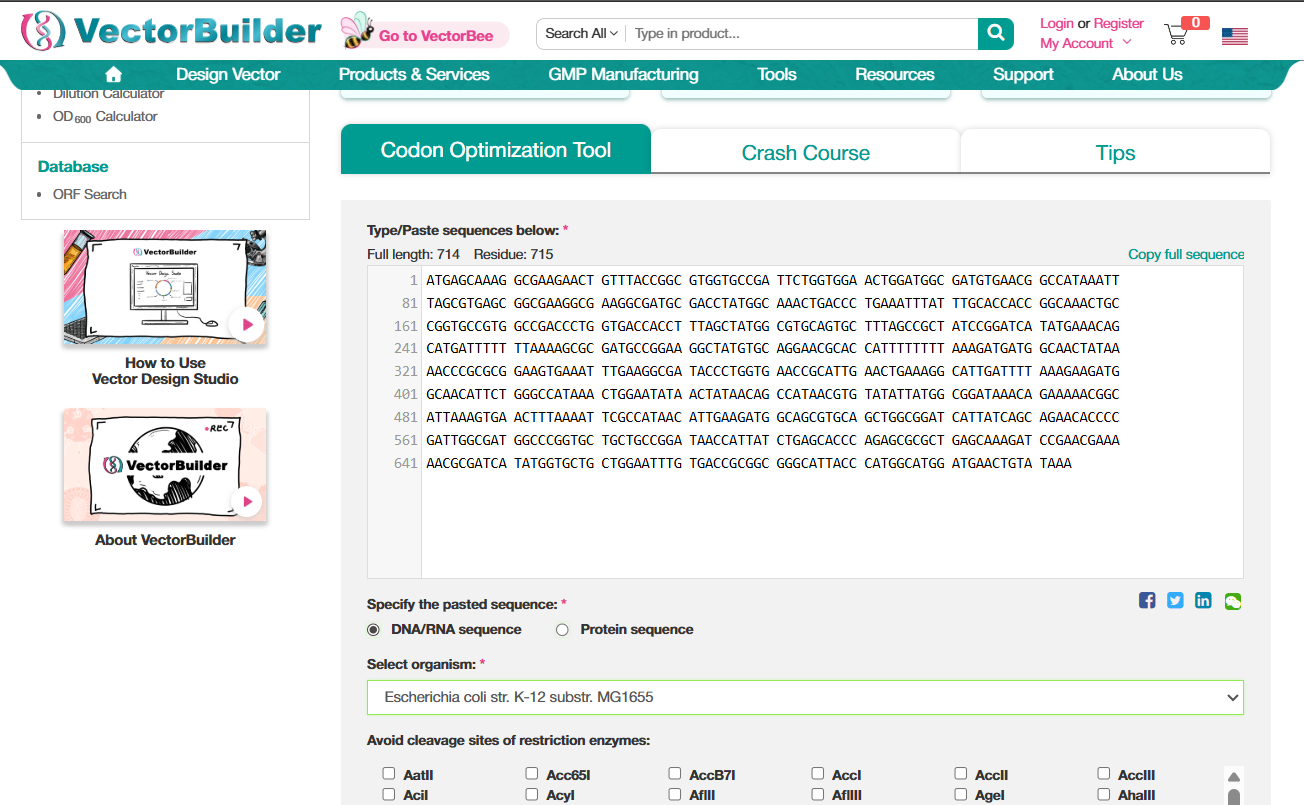Enable the AccB7I enzyme checkbox
This screenshot has height=805, width=1304.
[675, 774]
